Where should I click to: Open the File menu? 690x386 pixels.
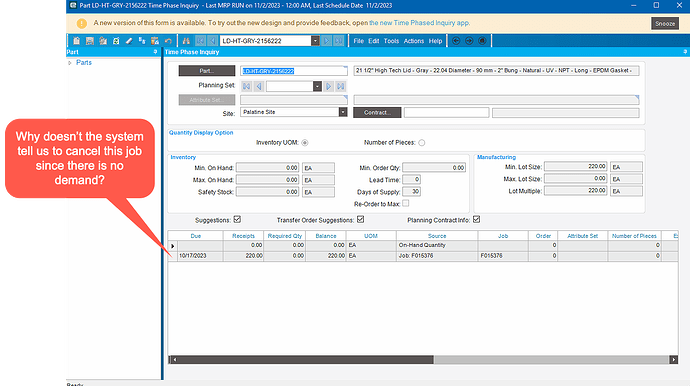[x=359, y=41]
